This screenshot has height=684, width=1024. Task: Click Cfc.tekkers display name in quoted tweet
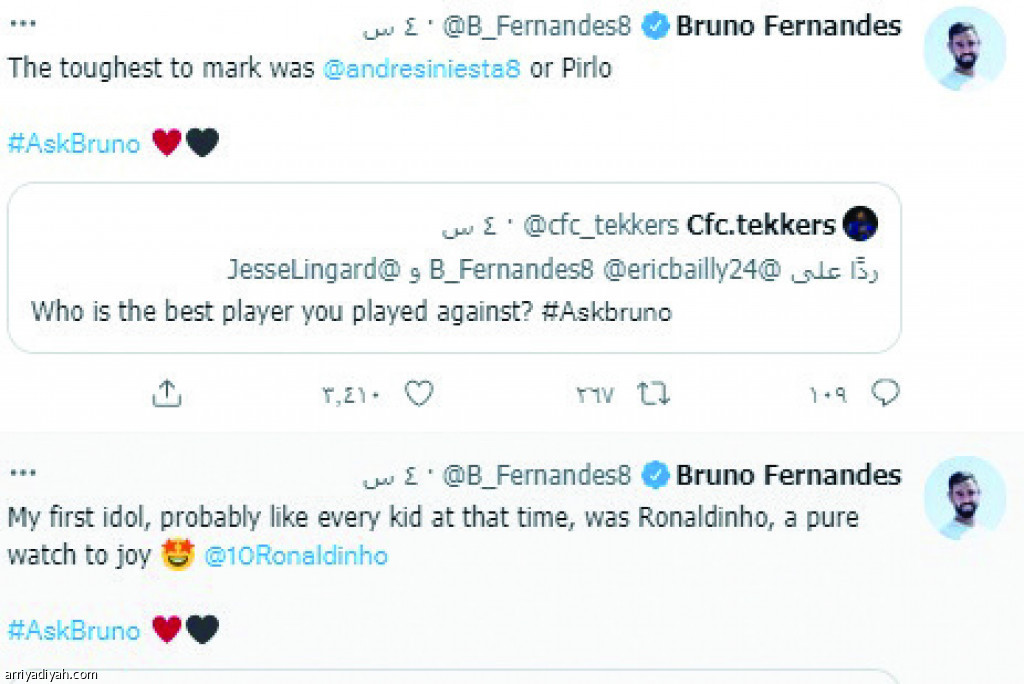pyautogui.click(x=761, y=225)
